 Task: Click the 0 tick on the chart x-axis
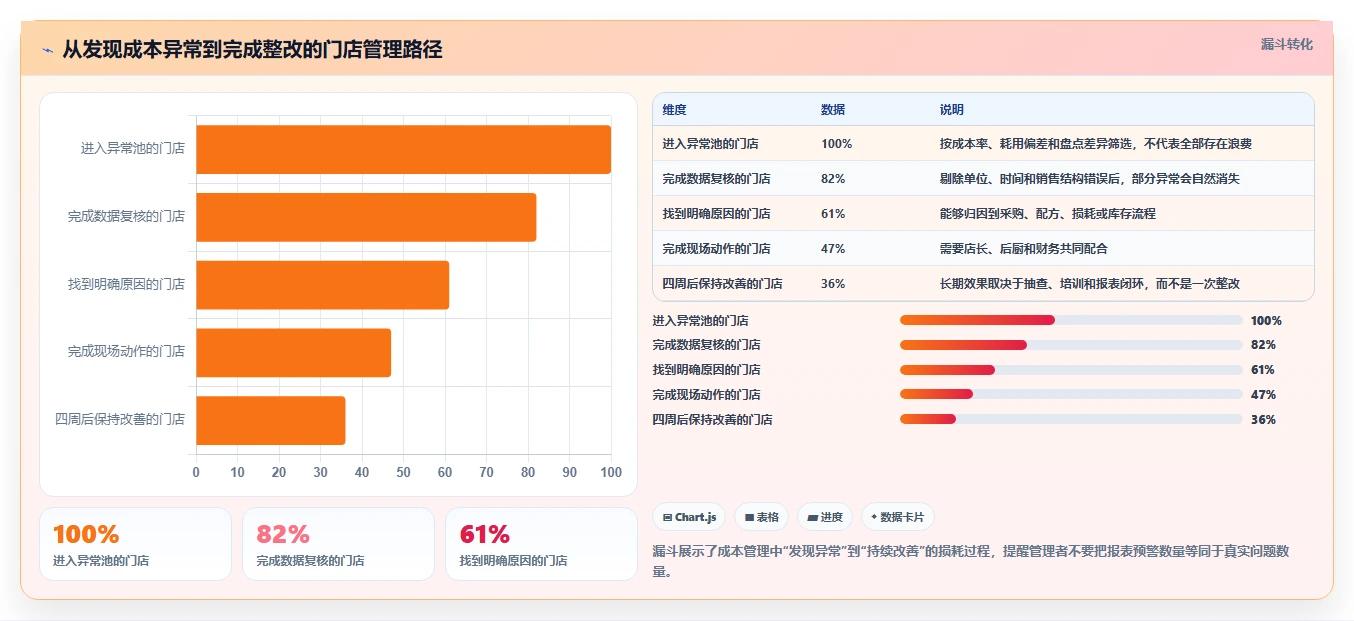point(196,472)
